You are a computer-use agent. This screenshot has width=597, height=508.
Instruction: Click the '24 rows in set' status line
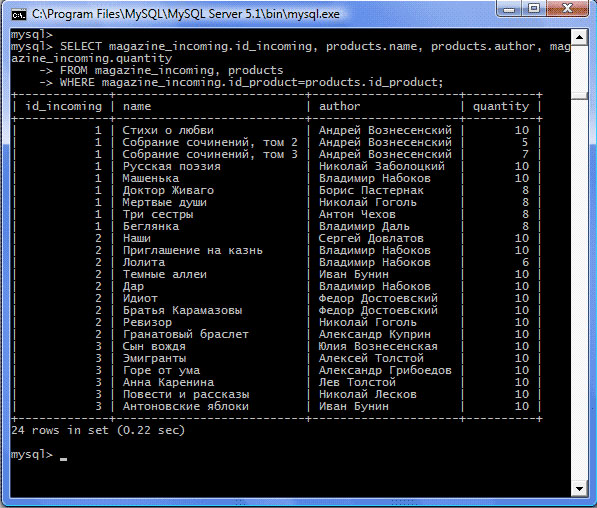pyautogui.click(x=98, y=430)
